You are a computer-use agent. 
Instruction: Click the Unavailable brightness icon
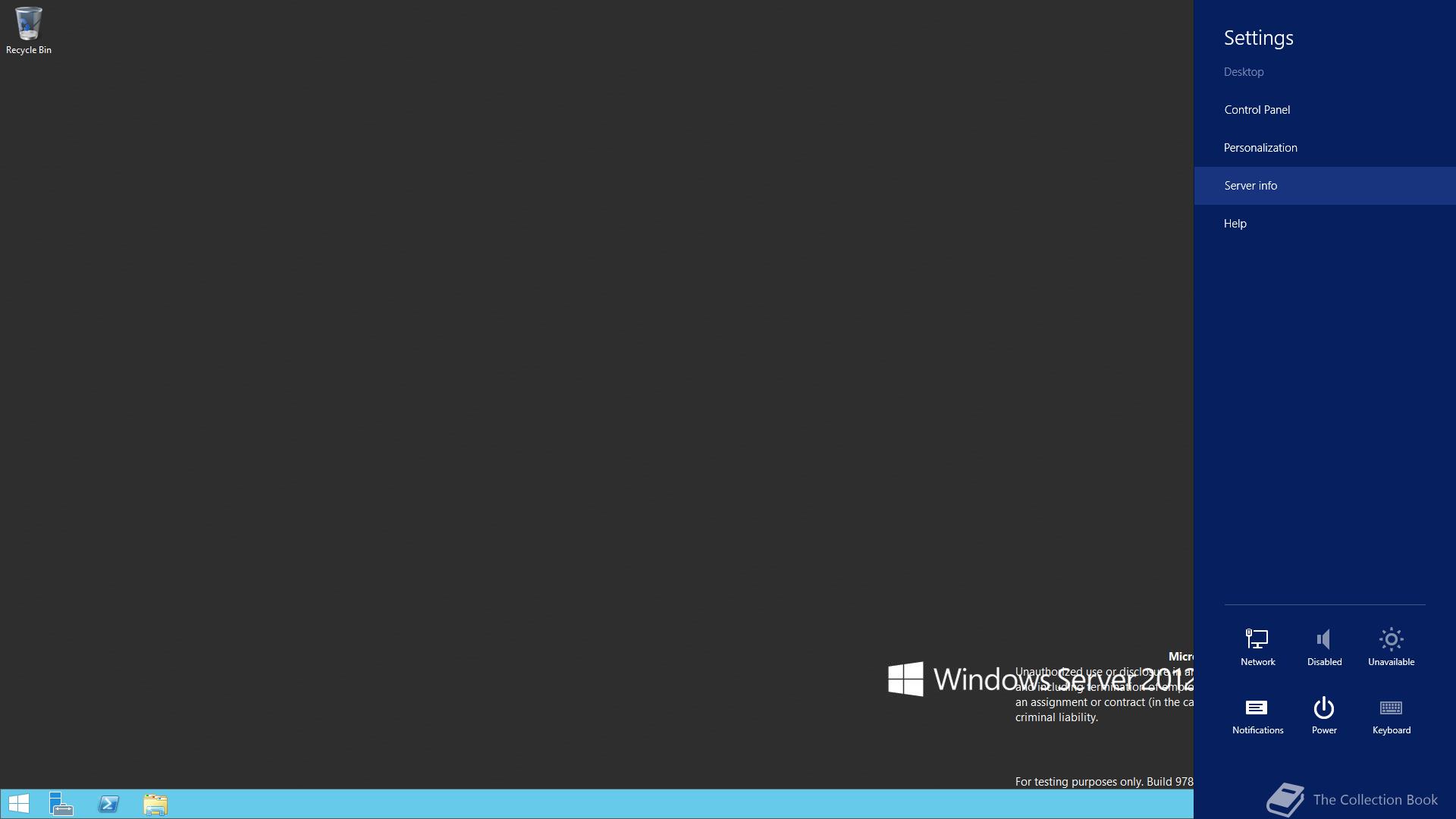tap(1391, 648)
